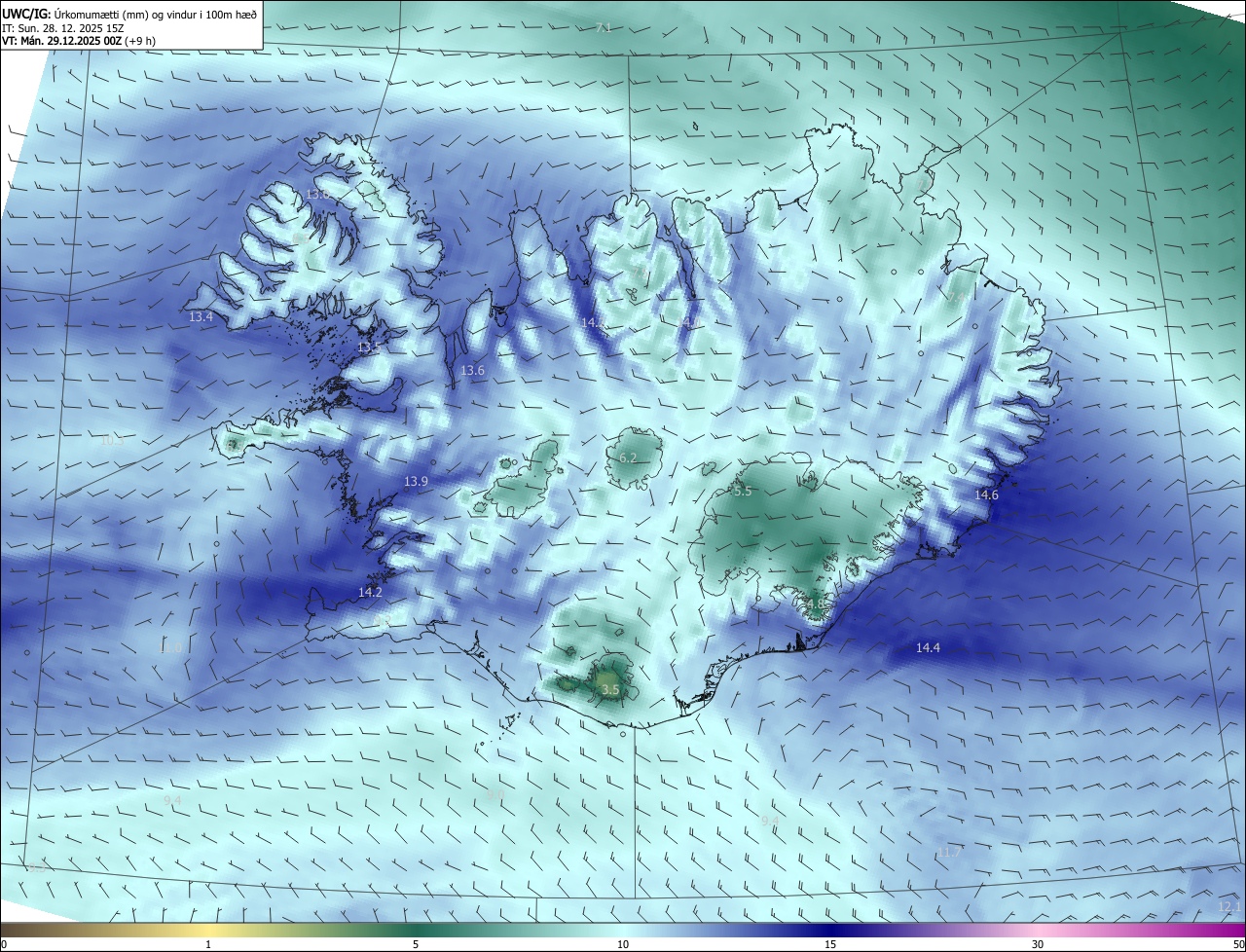
Task: Click the color scale tick label 50
Action: click(x=1238, y=944)
